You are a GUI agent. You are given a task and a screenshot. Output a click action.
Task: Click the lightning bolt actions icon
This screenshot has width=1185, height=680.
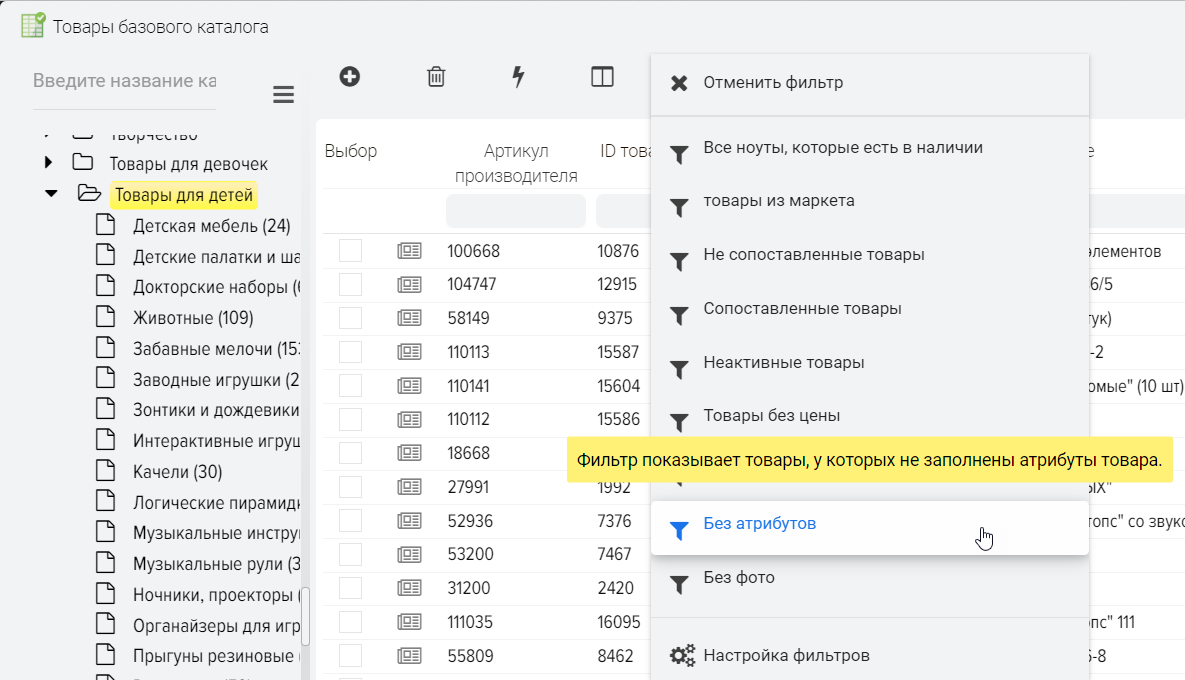(518, 77)
